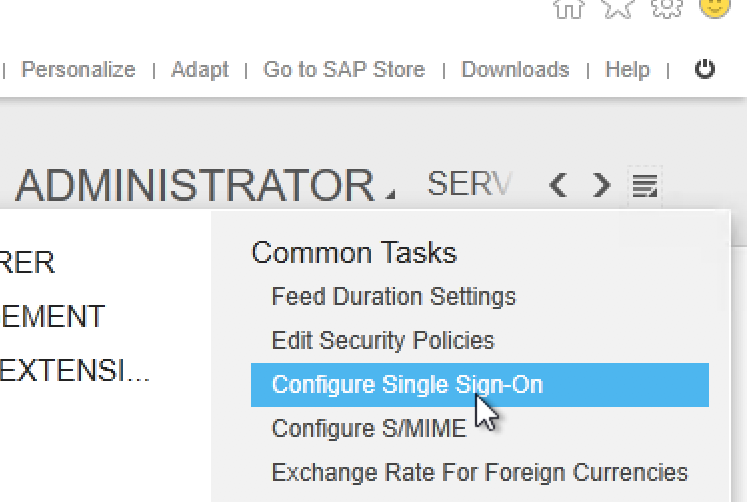Click the Go to SAP Store link
747x502 pixels.
(x=344, y=70)
